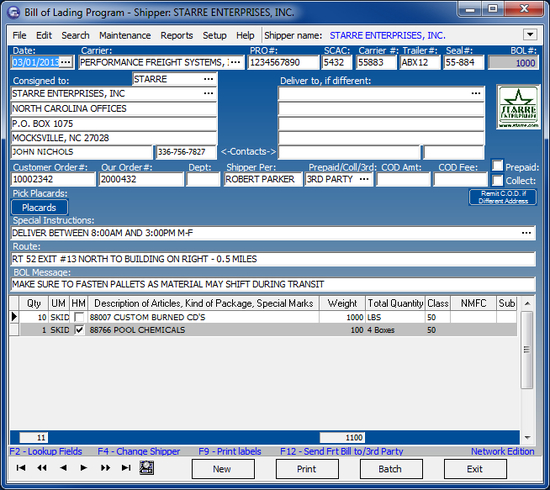550x490 pixels.
Task: Click the grid scrollbar up arrow
Action: coord(527,304)
